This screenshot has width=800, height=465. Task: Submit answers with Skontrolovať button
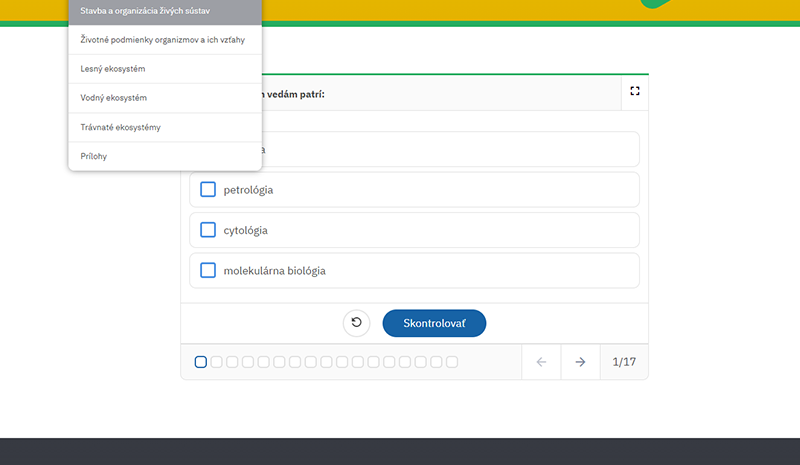point(434,323)
